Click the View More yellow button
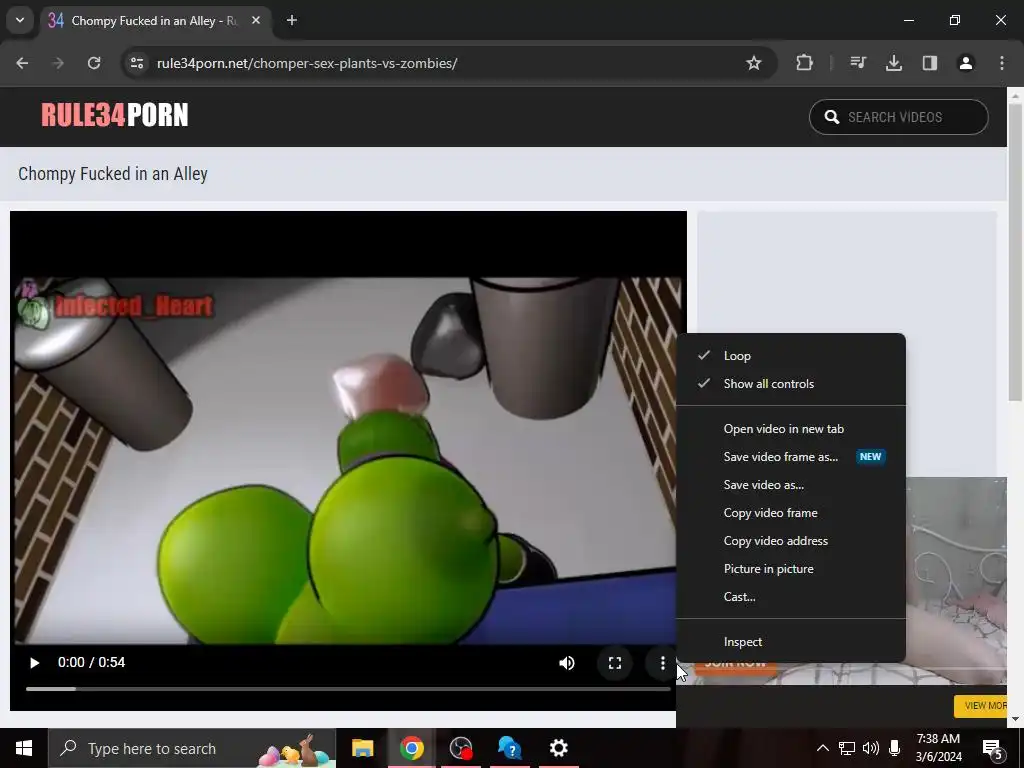Screen dimensions: 1024x768 [x=982, y=706]
